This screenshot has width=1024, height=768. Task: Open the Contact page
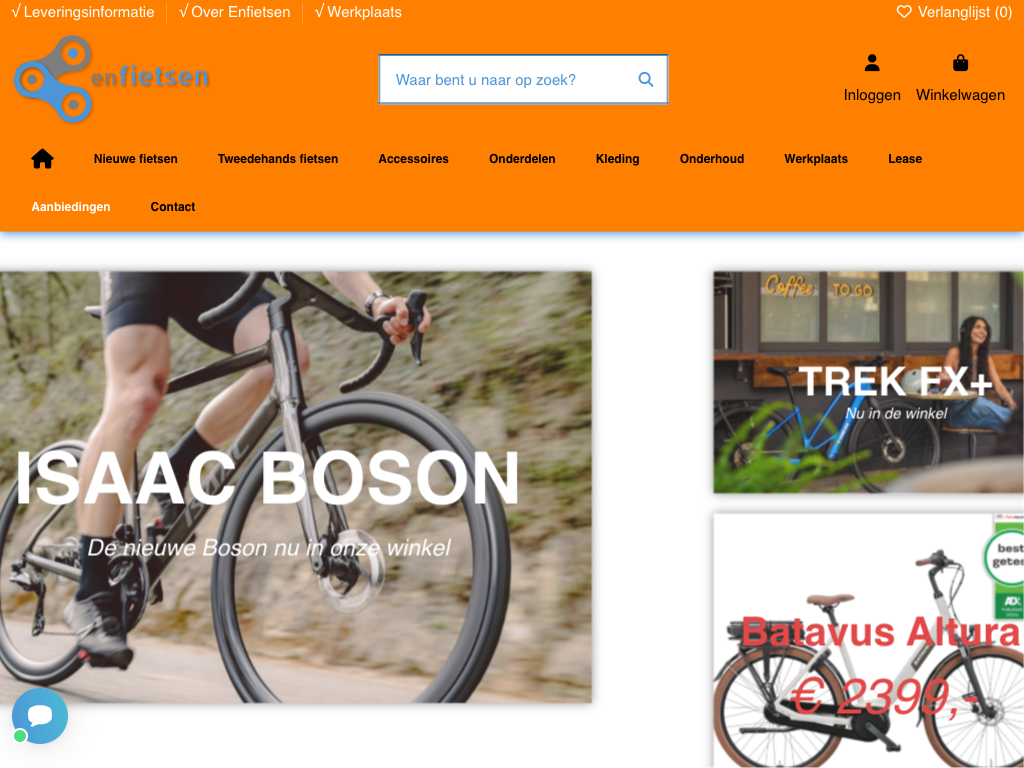(173, 207)
